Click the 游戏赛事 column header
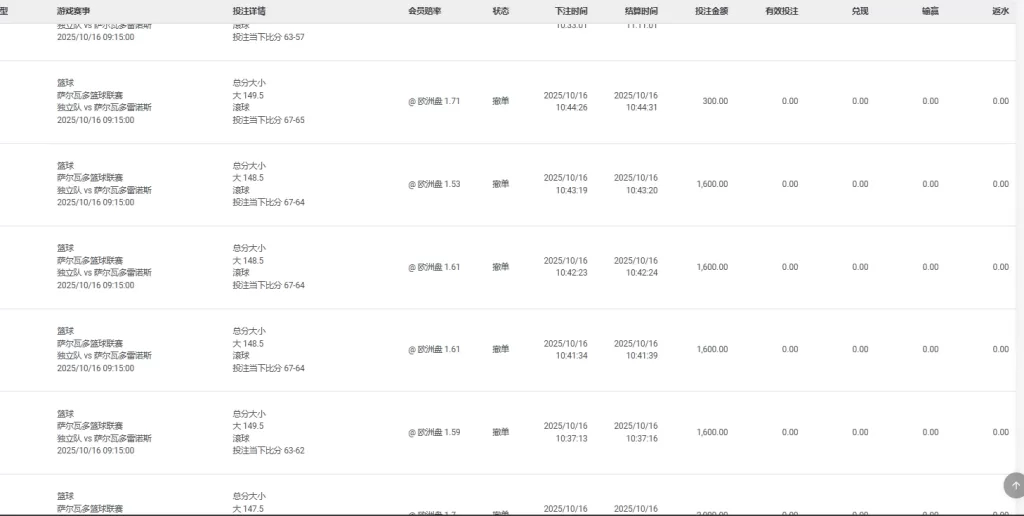1024x516 pixels. coord(73,11)
